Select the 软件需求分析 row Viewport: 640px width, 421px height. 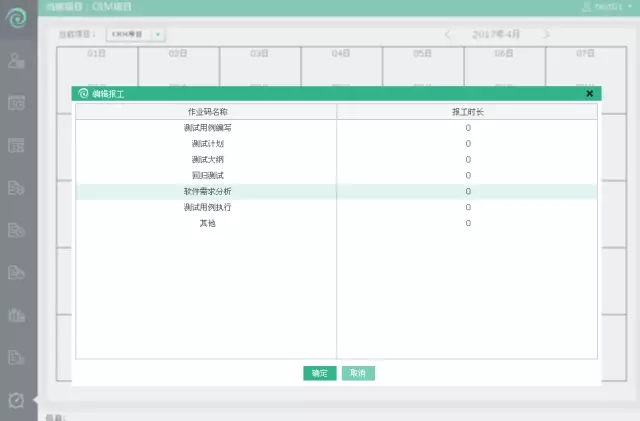click(336, 192)
